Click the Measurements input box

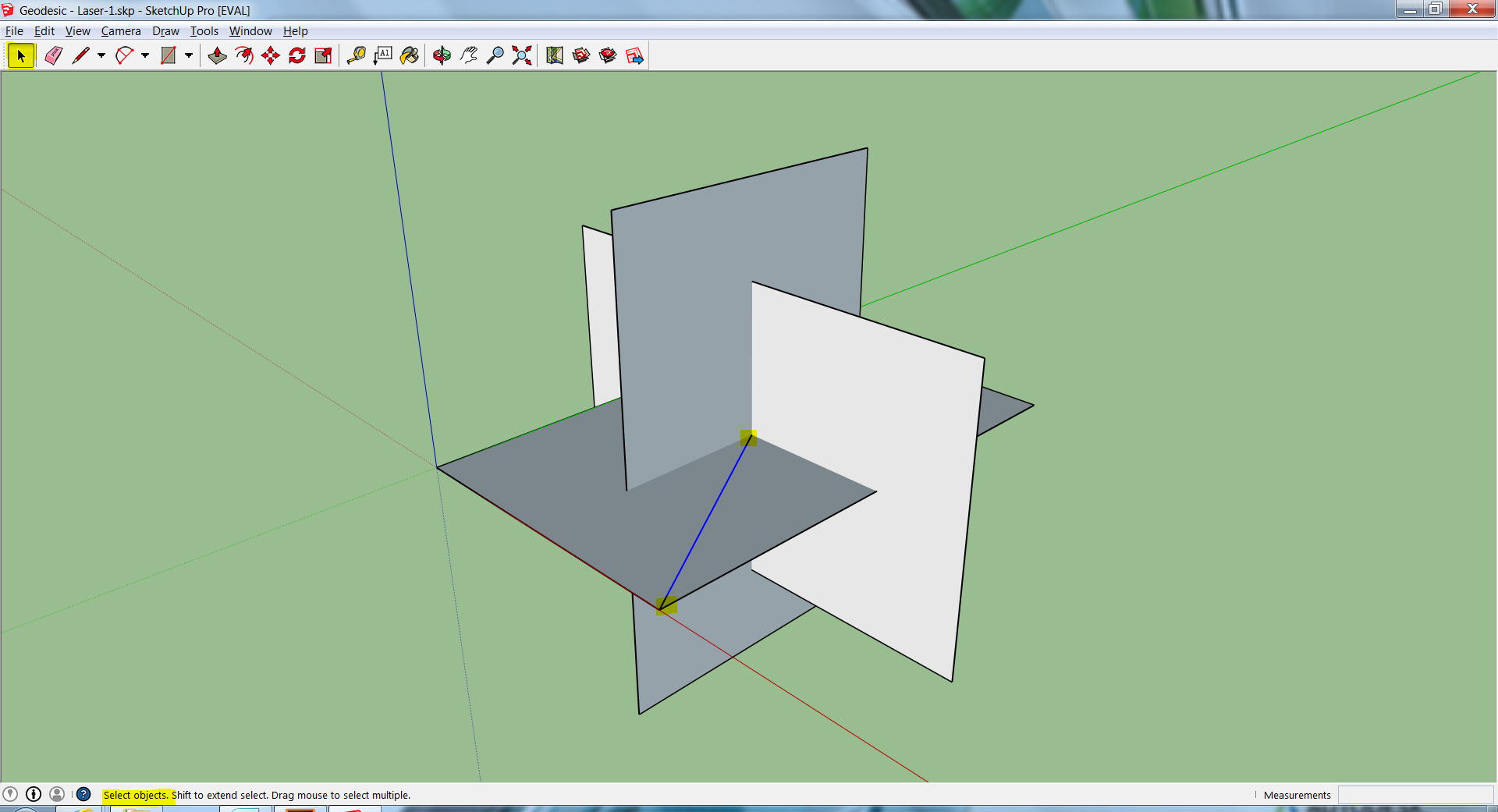pos(1415,795)
